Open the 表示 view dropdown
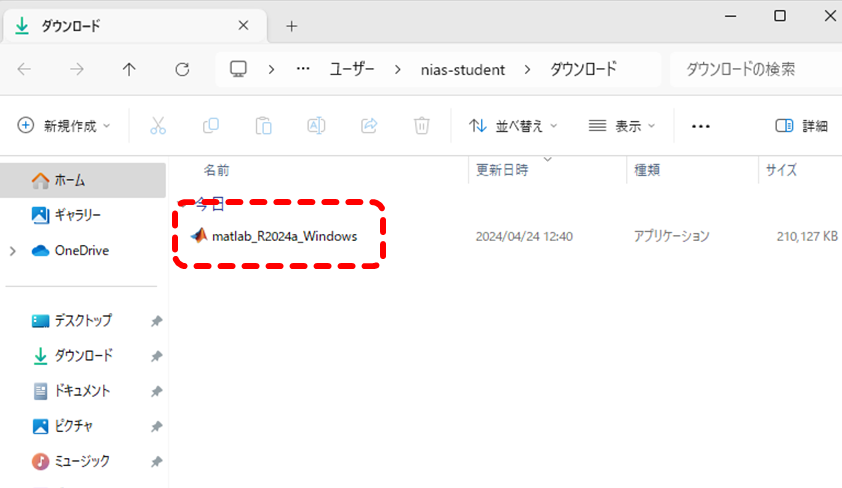 [x=622, y=126]
